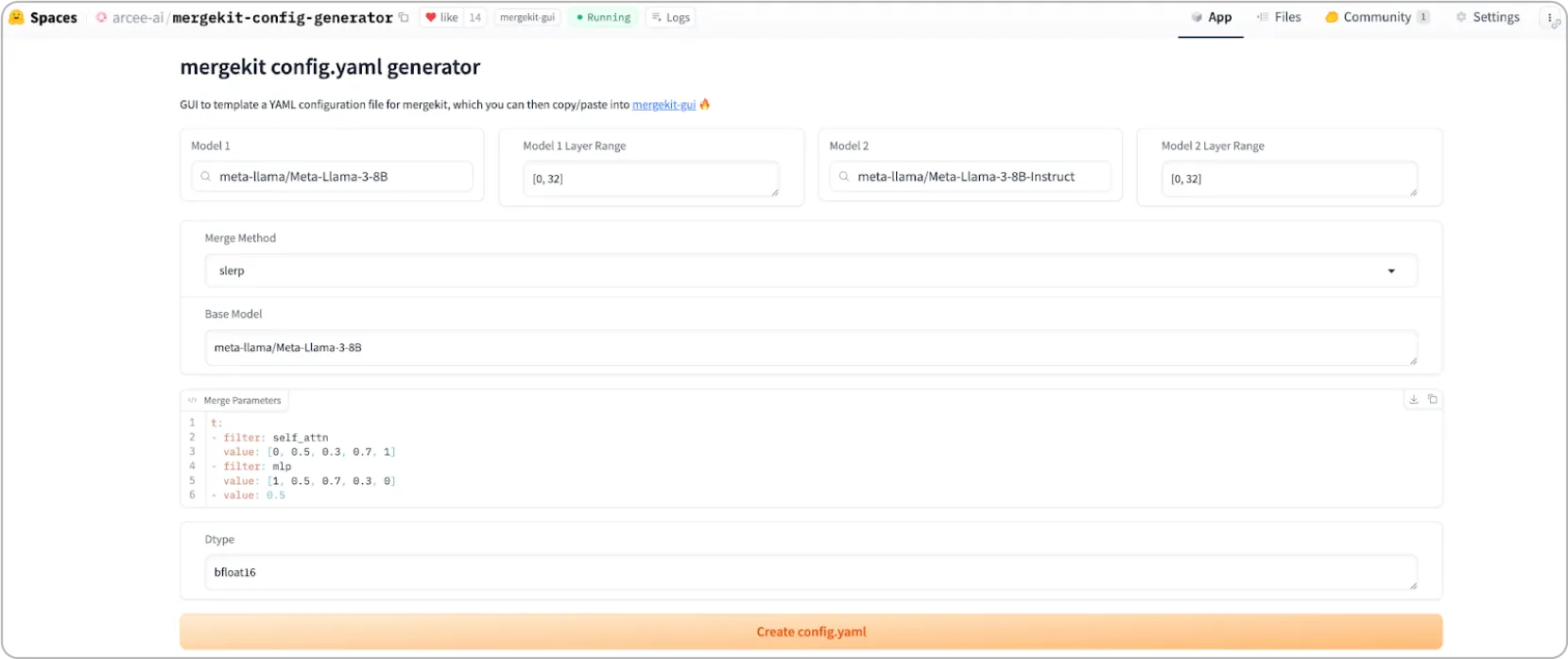Viewport: 1568px width, 659px height.
Task: Click the line '[0, 0.5, 0.3, 0.7, 1]' value
Action: [332, 452]
